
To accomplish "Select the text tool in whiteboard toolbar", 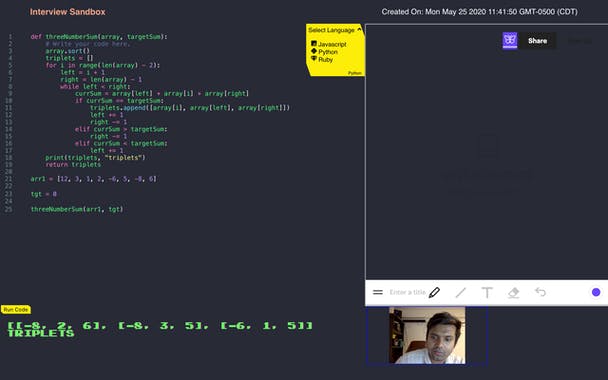I will pyautogui.click(x=487, y=292).
